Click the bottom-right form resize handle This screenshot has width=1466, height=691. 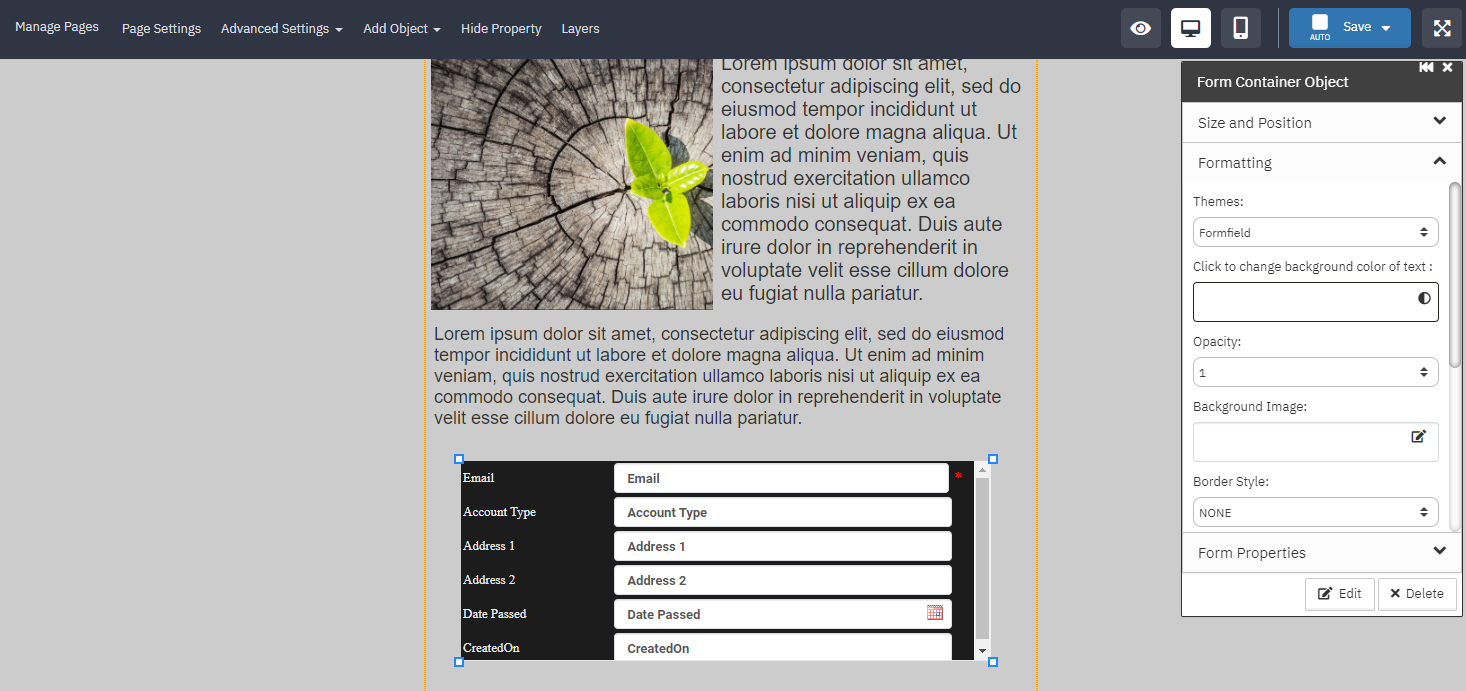(x=993, y=662)
